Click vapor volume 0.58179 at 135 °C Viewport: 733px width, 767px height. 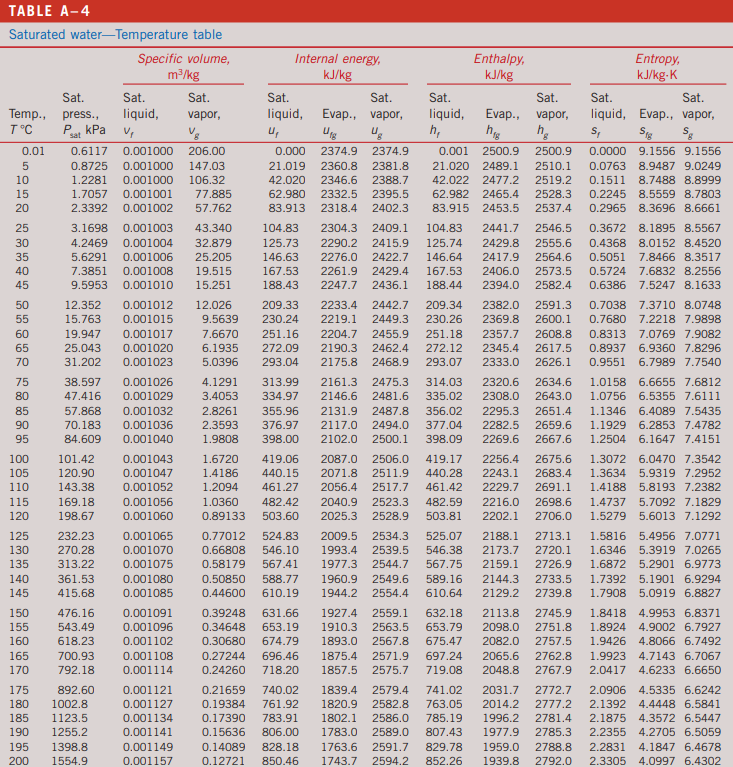coord(224,564)
